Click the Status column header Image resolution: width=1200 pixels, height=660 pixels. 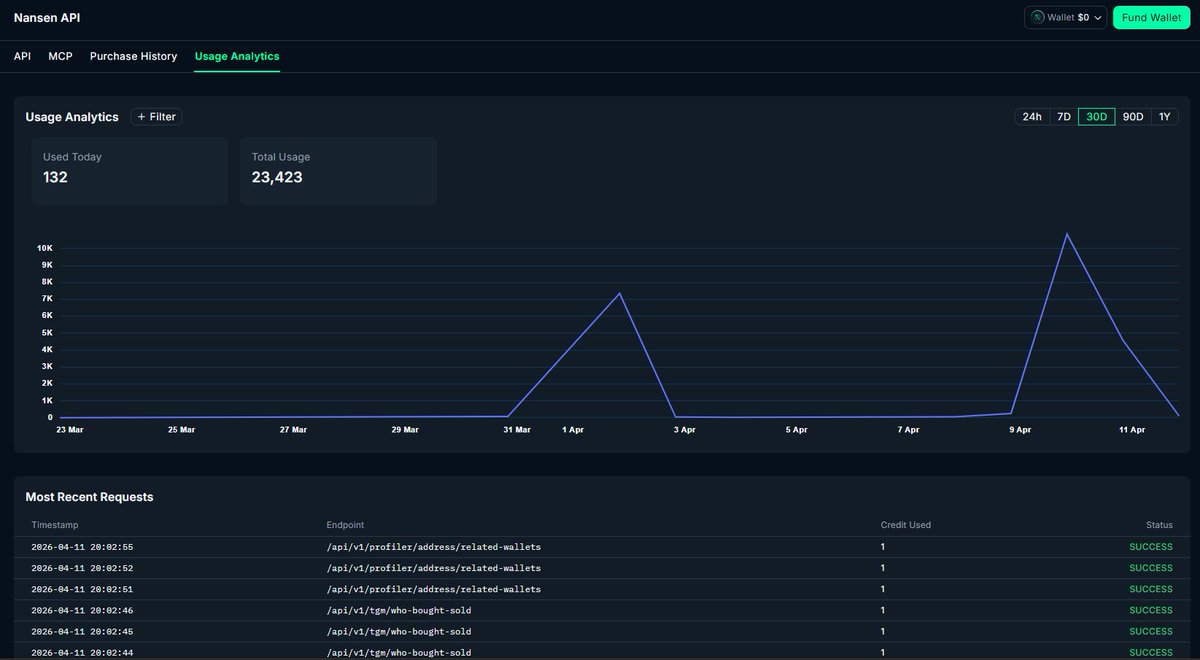[1159, 525]
